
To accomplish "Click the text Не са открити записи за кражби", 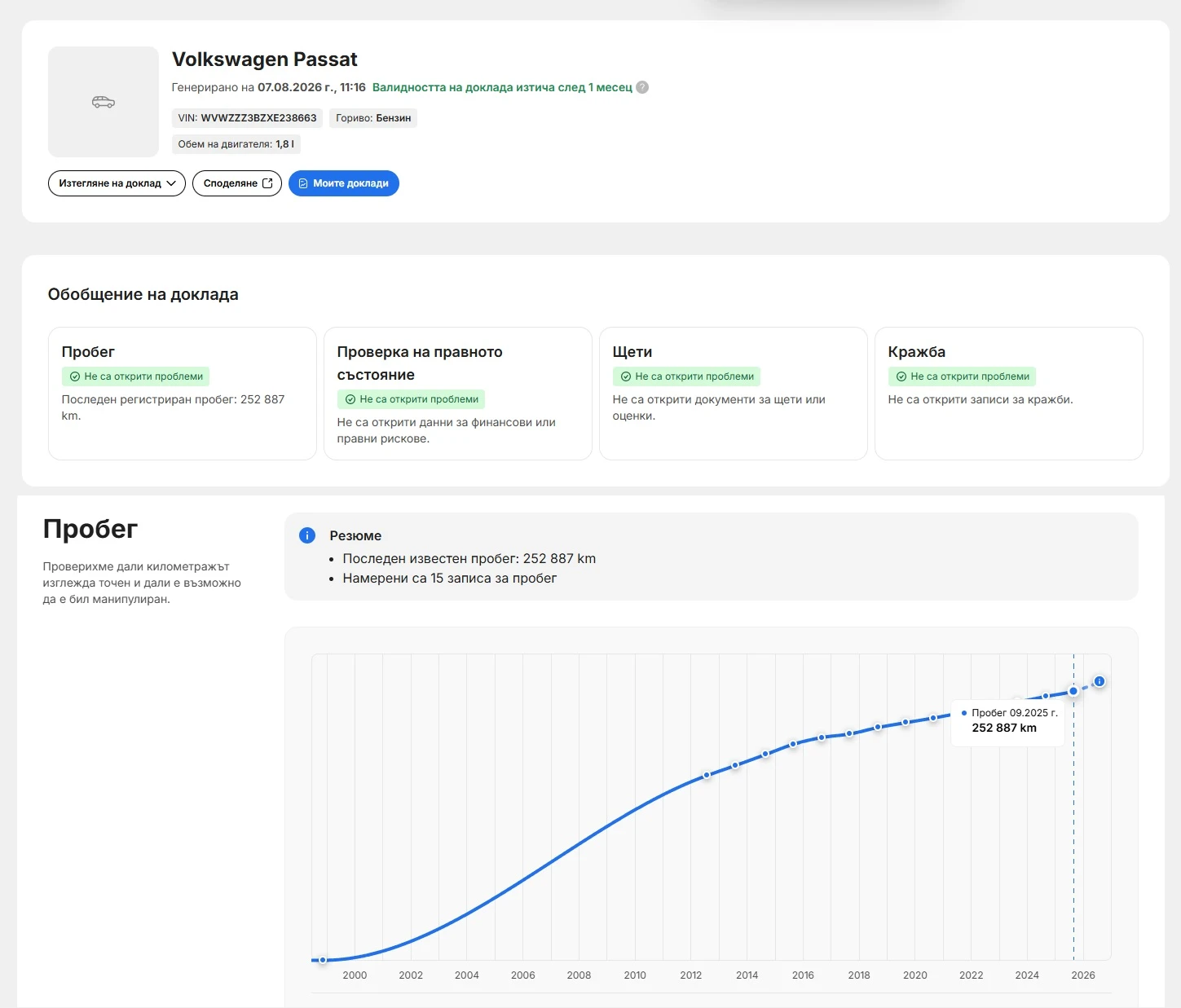I will pos(980,399).
